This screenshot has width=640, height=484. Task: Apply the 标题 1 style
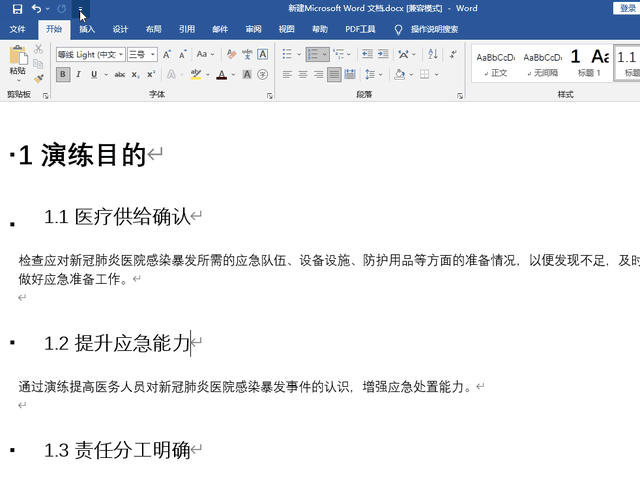coord(589,63)
